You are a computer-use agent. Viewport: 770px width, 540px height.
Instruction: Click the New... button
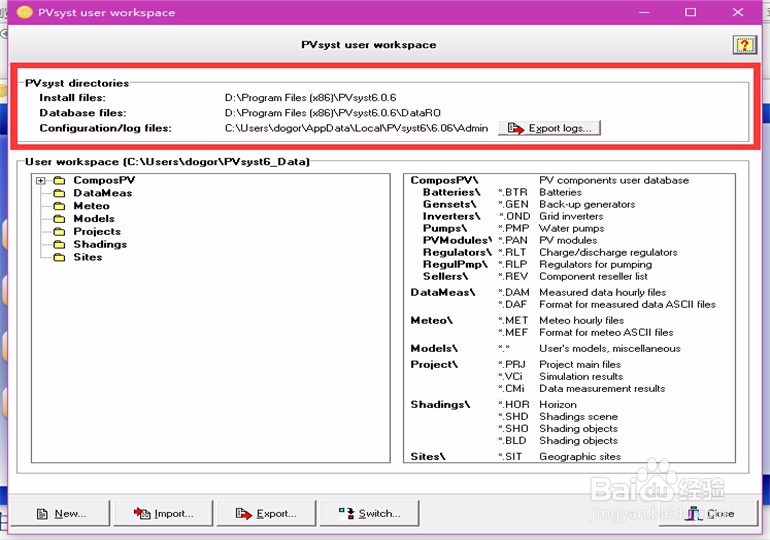[x=60, y=513]
